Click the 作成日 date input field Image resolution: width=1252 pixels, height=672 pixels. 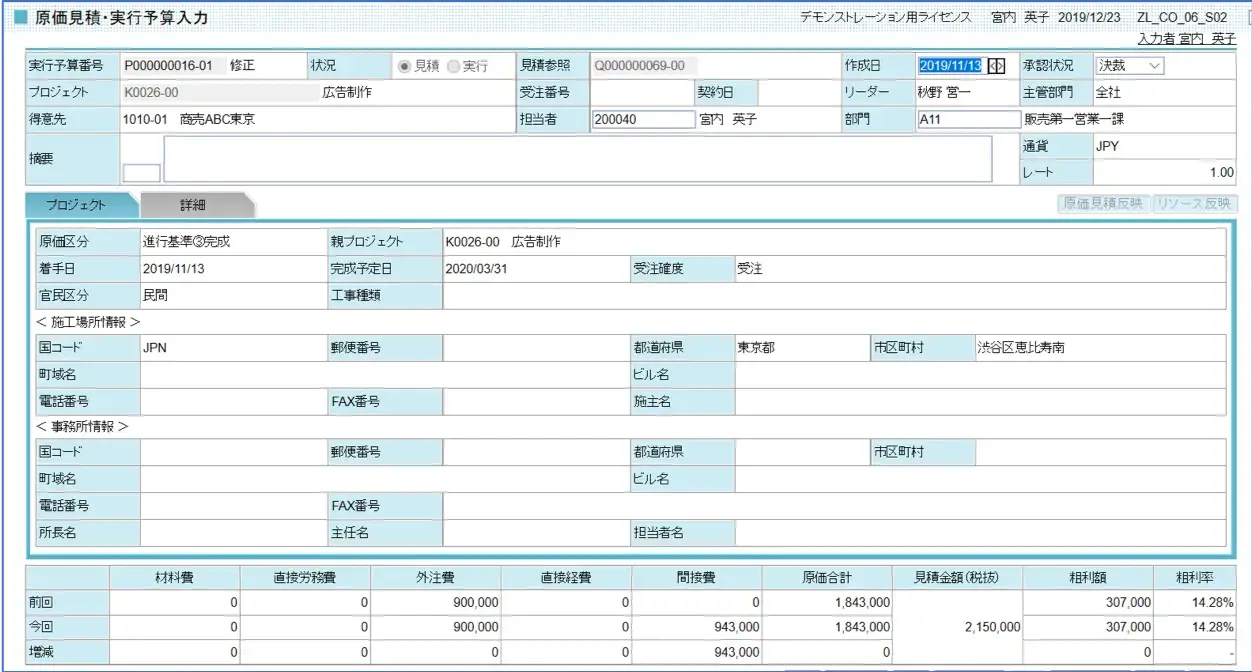(x=949, y=66)
